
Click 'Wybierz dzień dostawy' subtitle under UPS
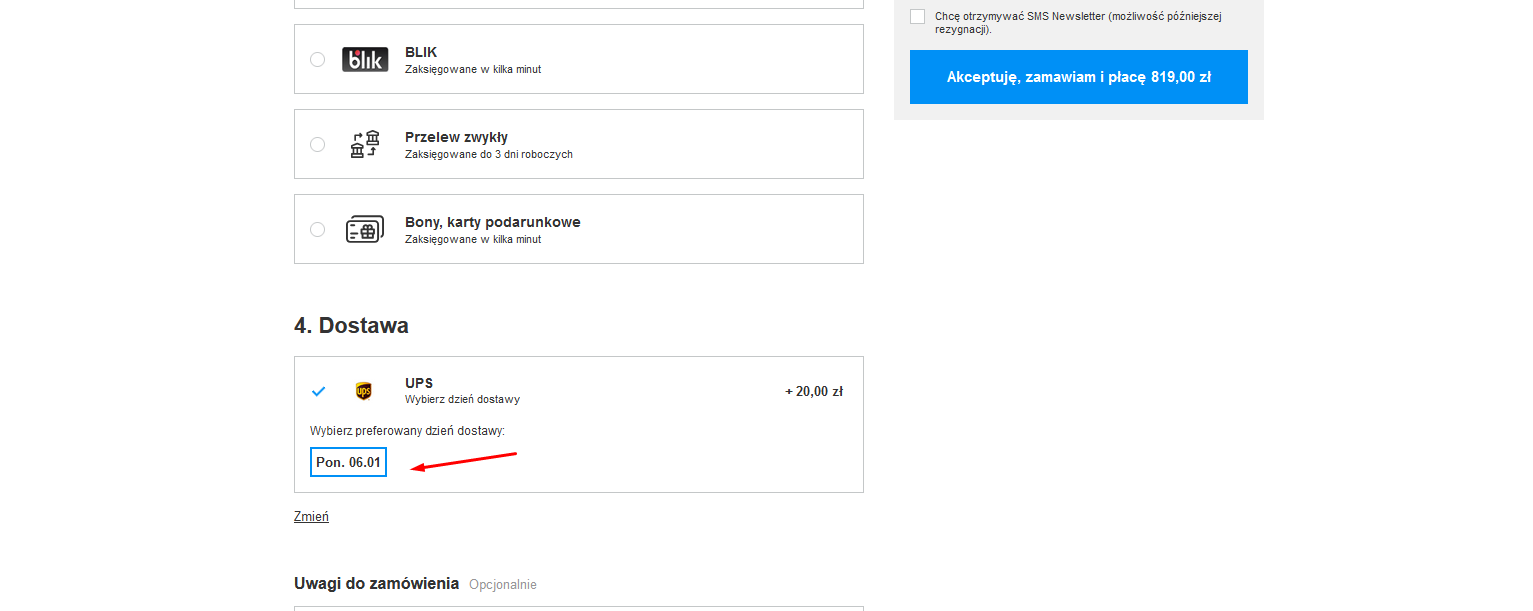pyautogui.click(x=462, y=400)
